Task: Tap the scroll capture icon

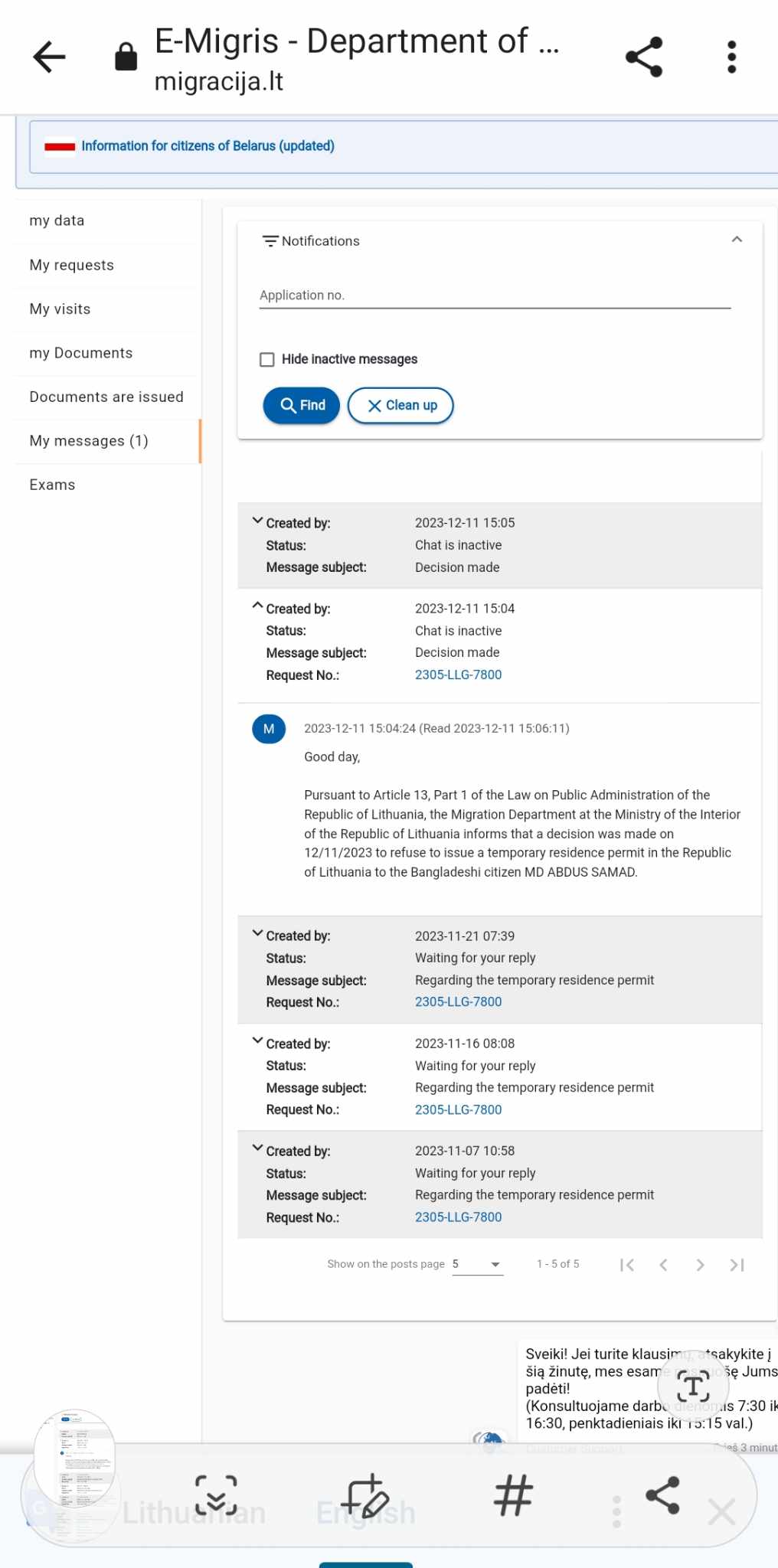Action: 216,1495
